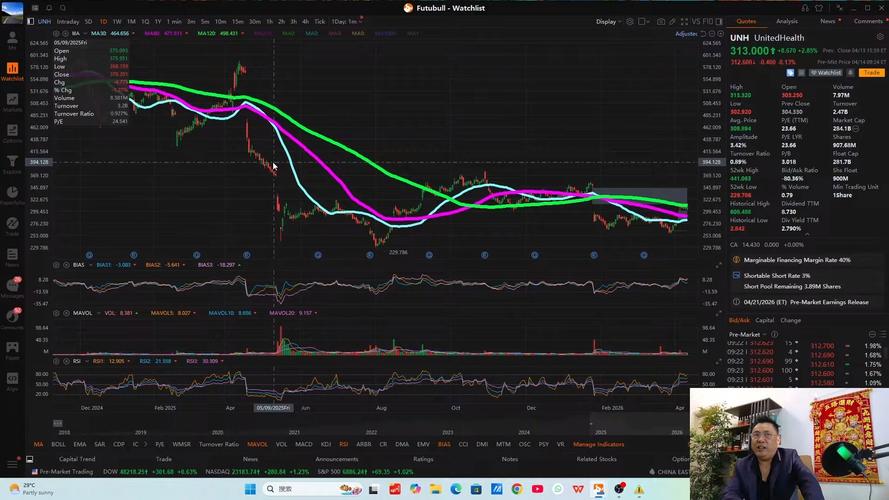Switch to the Capital tab beside Bid/Ask
Screen dimensions: 889x500
coord(764,320)
